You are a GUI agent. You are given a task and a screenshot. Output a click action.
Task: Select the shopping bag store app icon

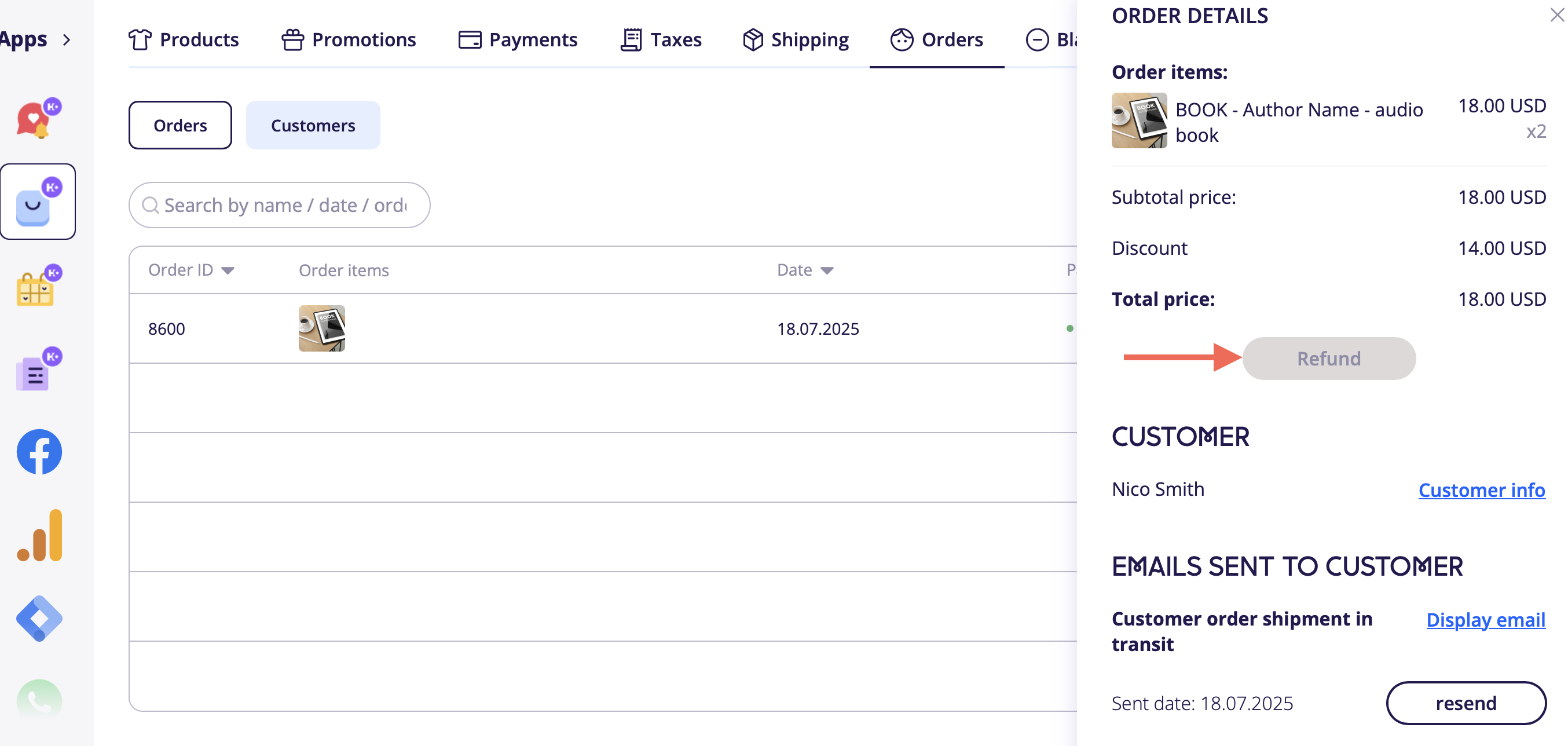click(38, 202)
